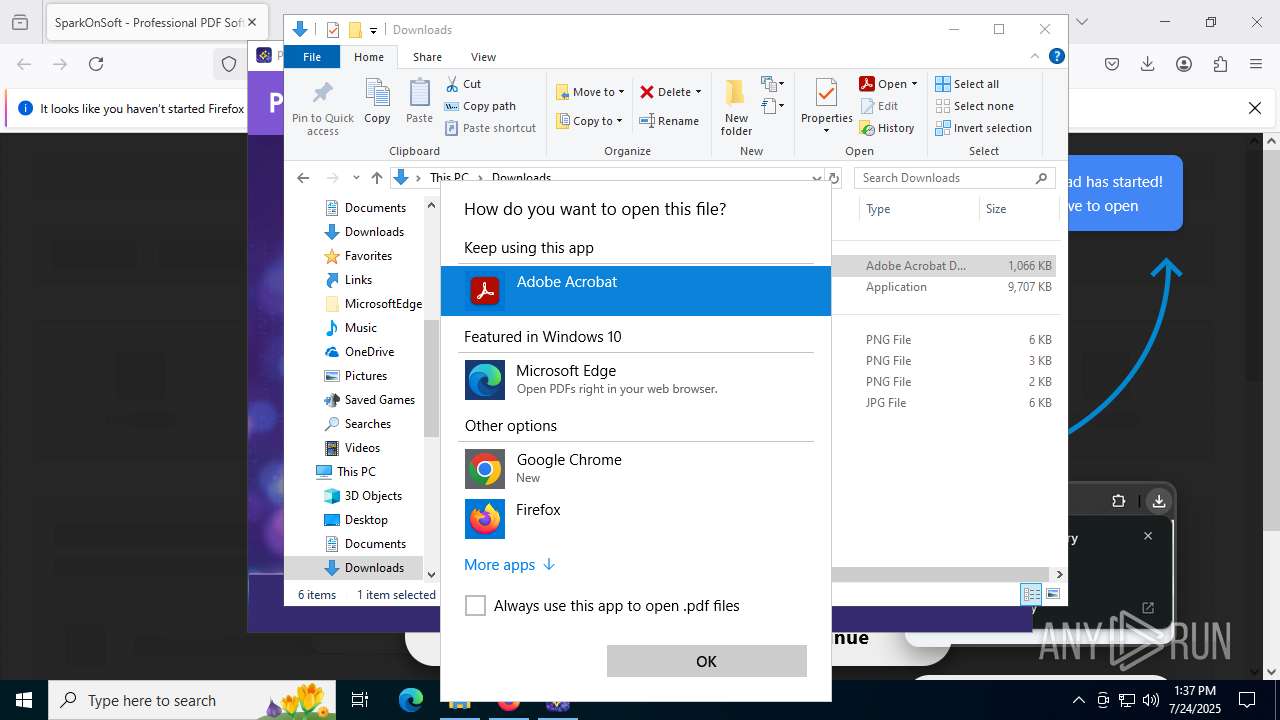Sort by the Size column header
Viewport: 1280px width, 720px height.
pos(1018,209)
